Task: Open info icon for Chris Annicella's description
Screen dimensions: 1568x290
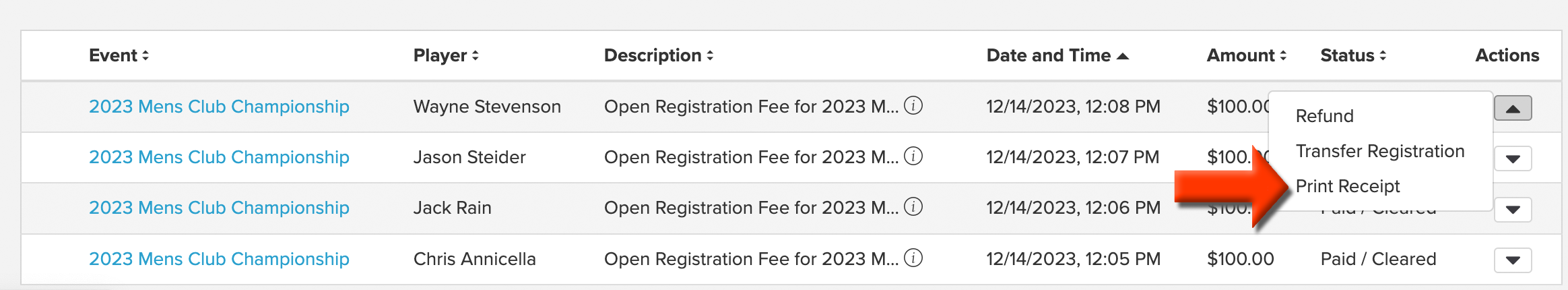Action: click(913, 258)
